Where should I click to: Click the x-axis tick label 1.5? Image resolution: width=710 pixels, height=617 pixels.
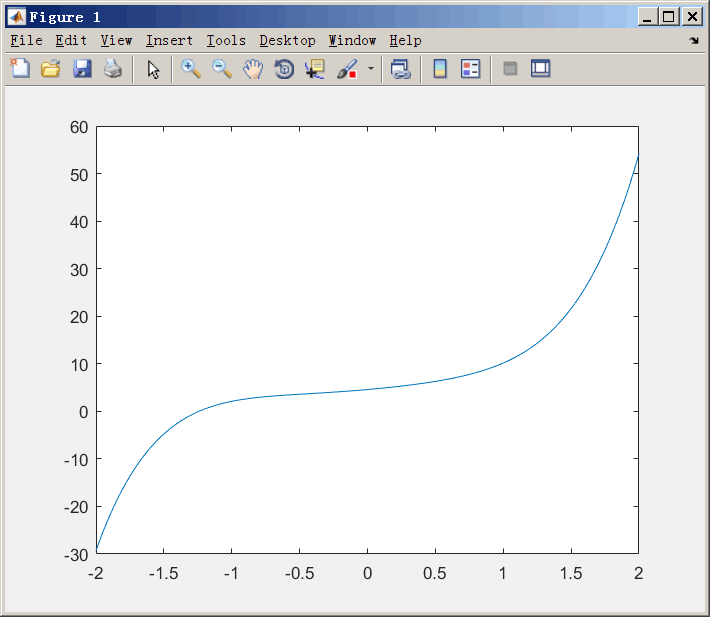[x=571, y=574]
